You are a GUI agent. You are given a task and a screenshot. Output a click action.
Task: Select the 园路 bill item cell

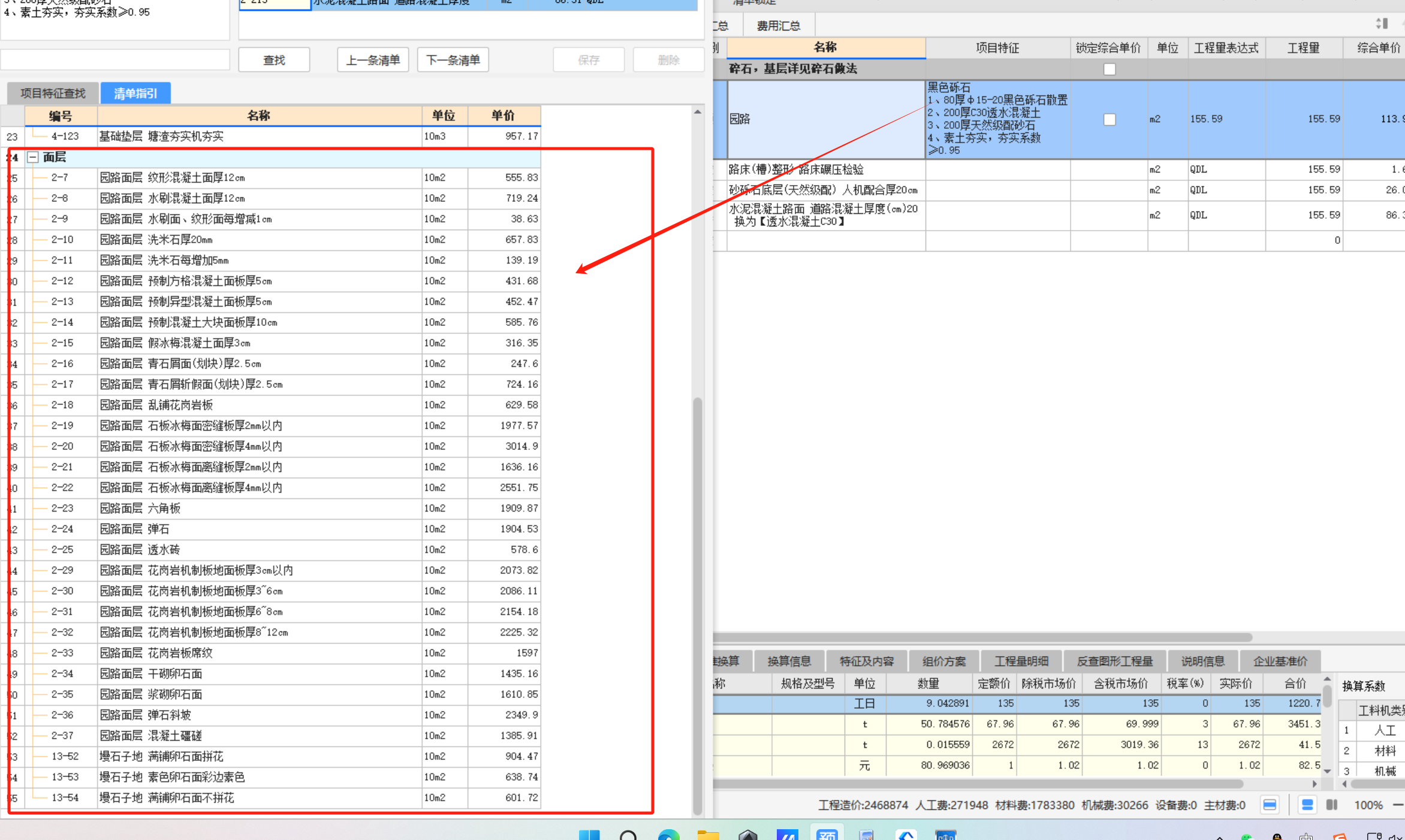pyautogui.click(x=826, y=119)
